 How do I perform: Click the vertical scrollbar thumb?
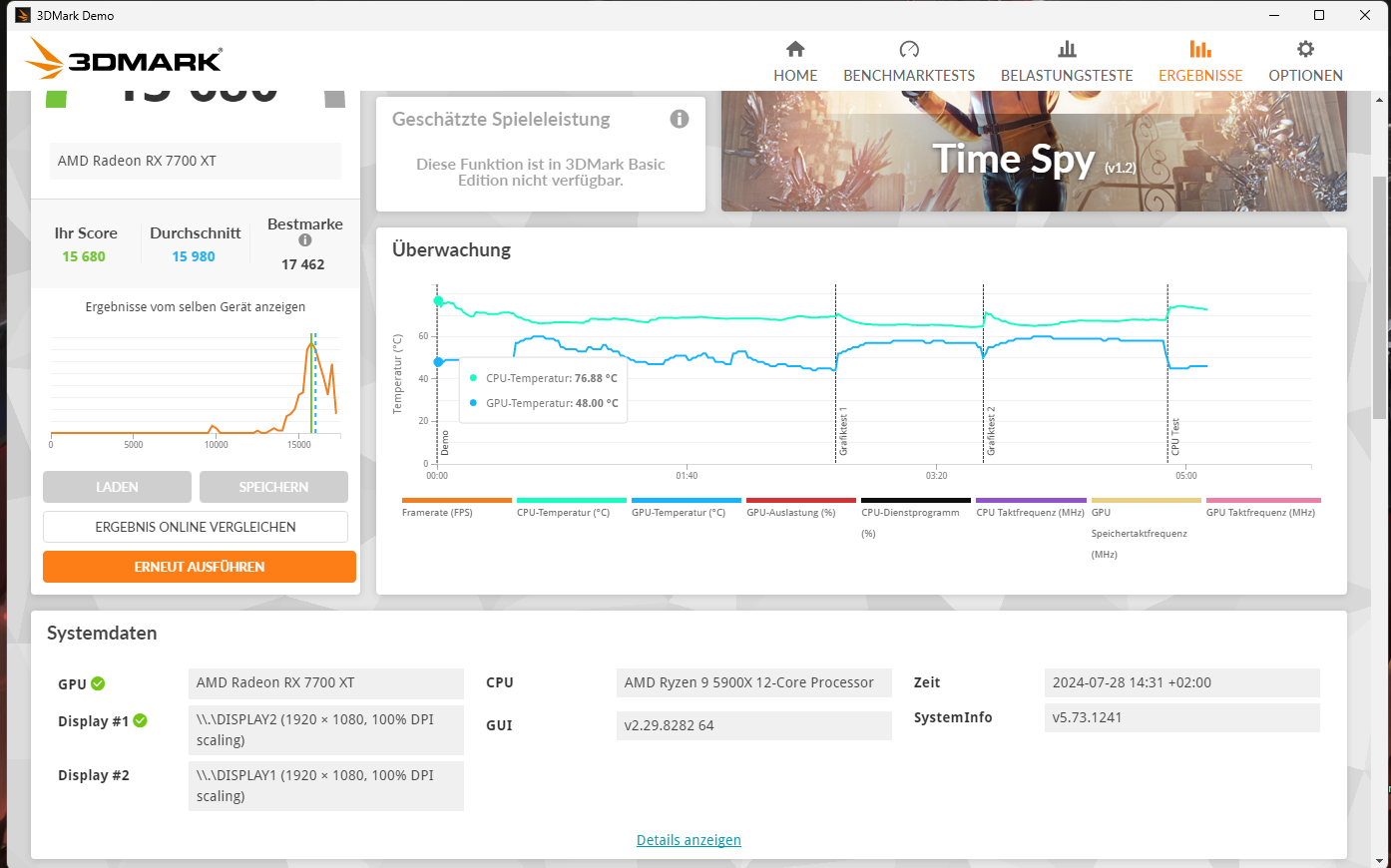[x=1380, y=297]
